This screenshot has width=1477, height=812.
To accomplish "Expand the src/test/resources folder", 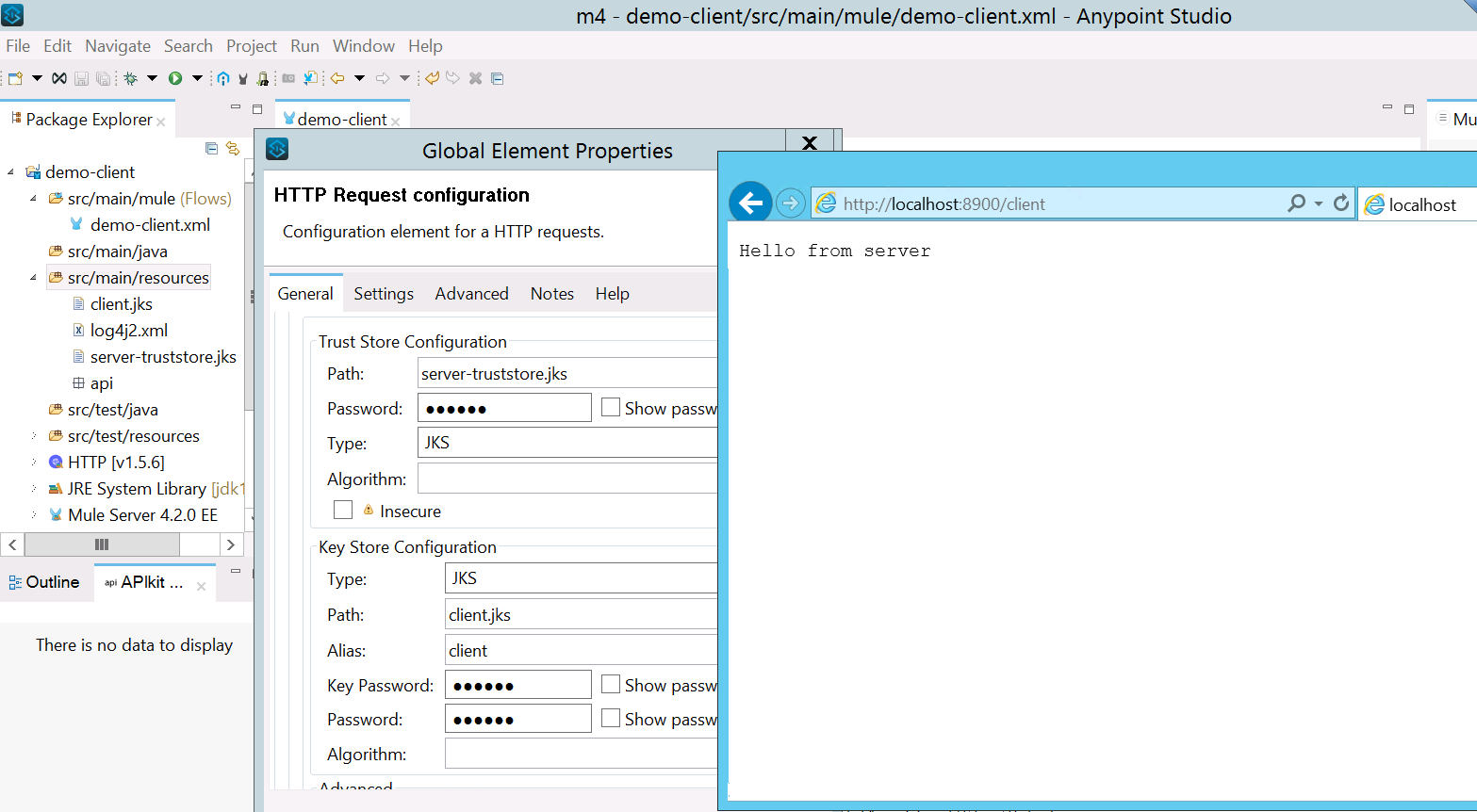I will [x=34, y=435].
